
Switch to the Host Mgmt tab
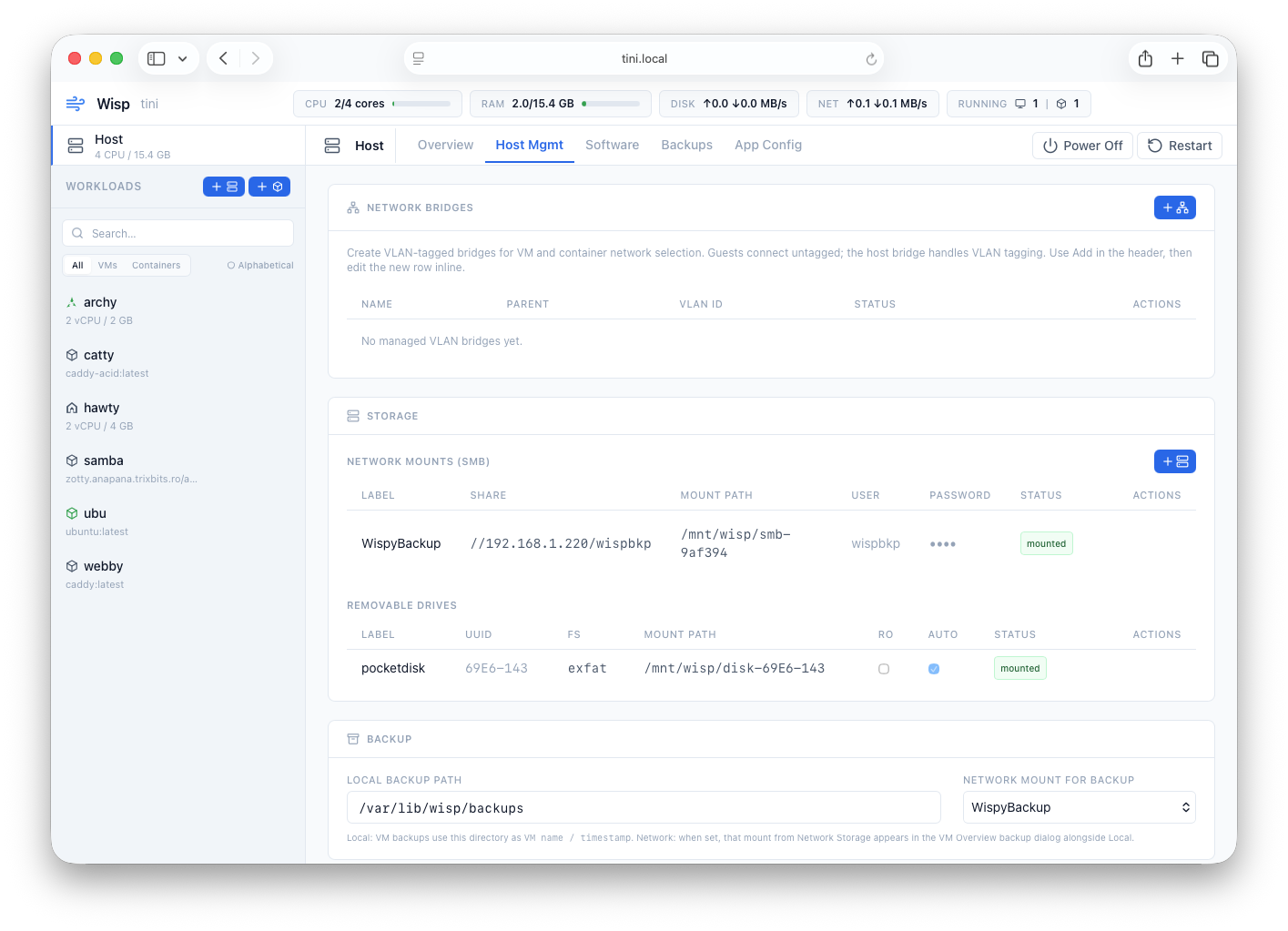(529, 145)
